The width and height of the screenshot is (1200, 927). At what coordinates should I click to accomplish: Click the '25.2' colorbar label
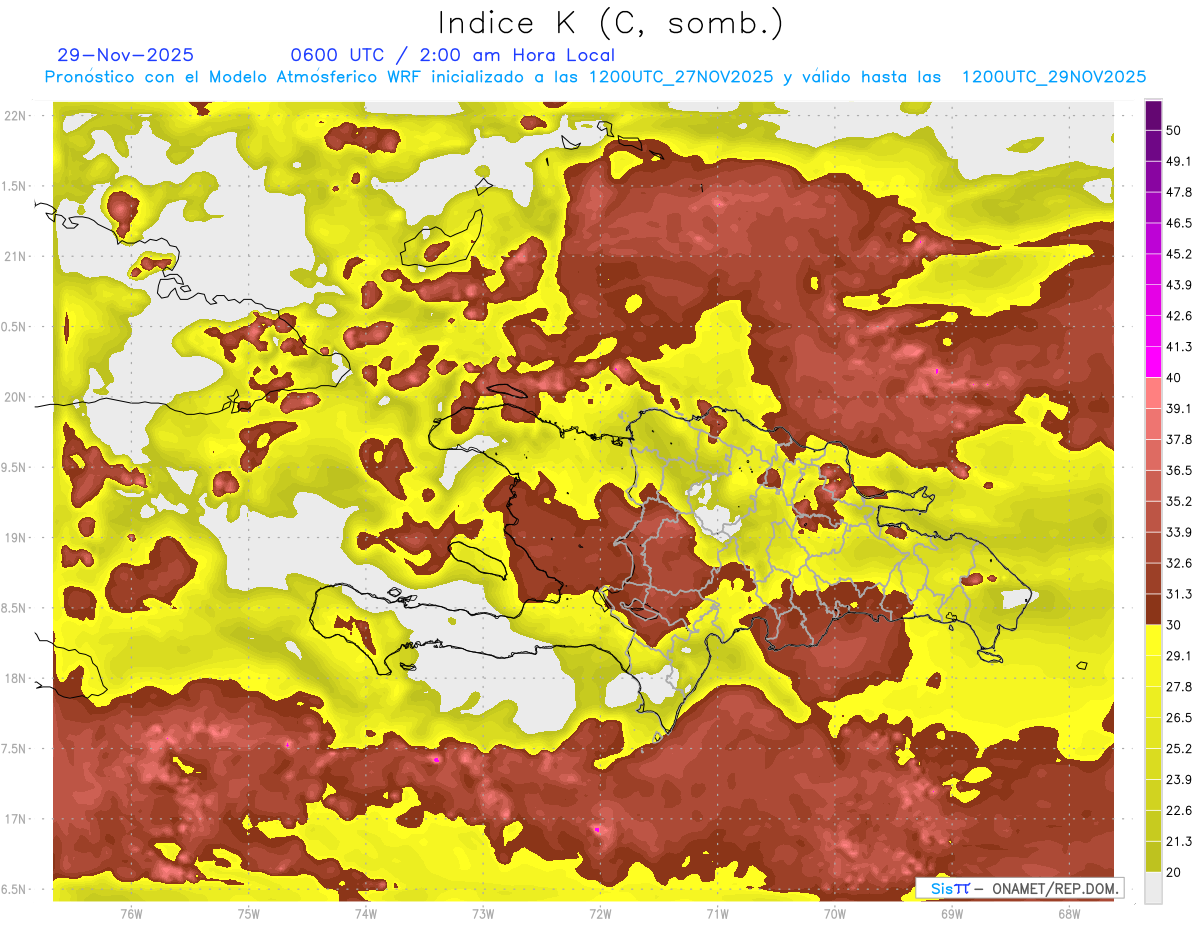[x=1180, y=749]
